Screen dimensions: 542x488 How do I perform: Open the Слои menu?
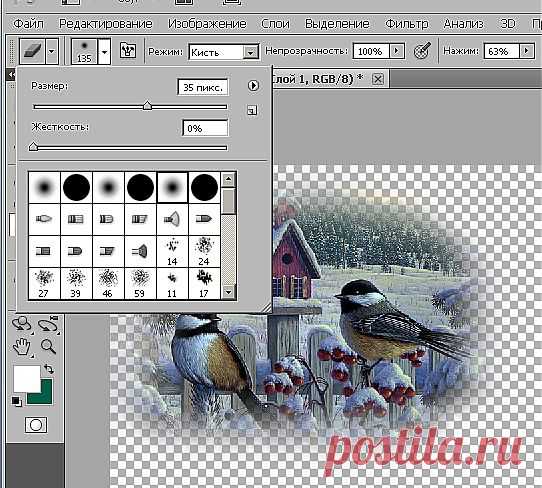tap(275, 24)
